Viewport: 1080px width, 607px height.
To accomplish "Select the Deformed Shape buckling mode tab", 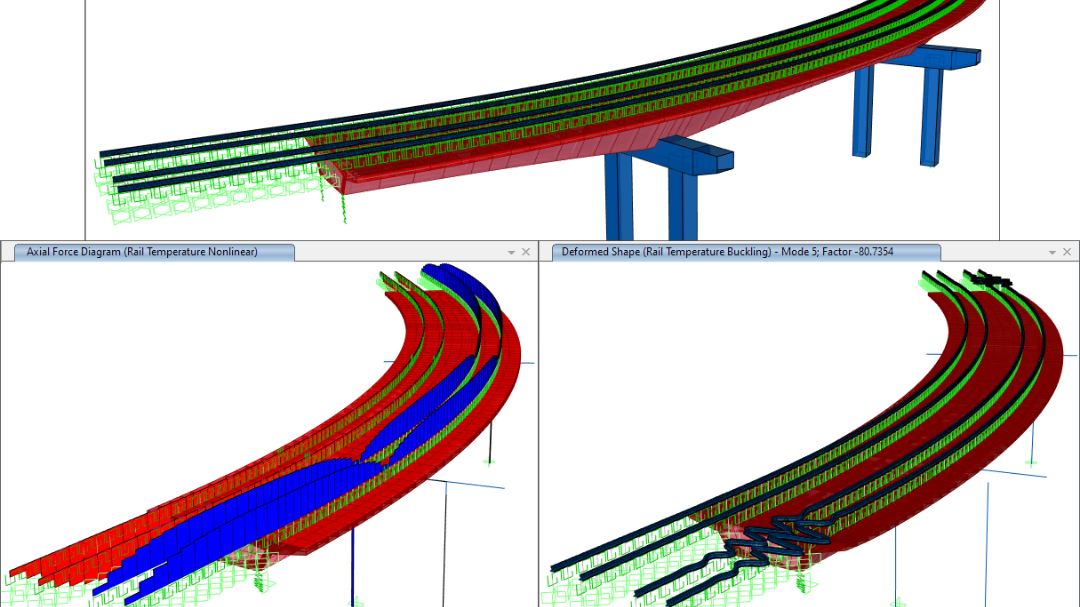I will [x=727, y=252].
